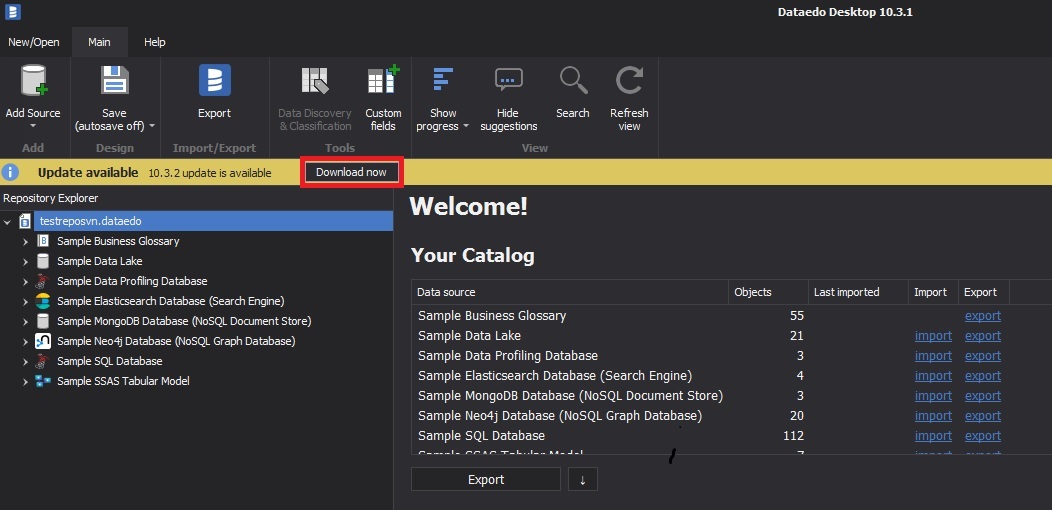
Task: Collapse the testreposvn.dataedo repository node
Action: pos(7,221)
